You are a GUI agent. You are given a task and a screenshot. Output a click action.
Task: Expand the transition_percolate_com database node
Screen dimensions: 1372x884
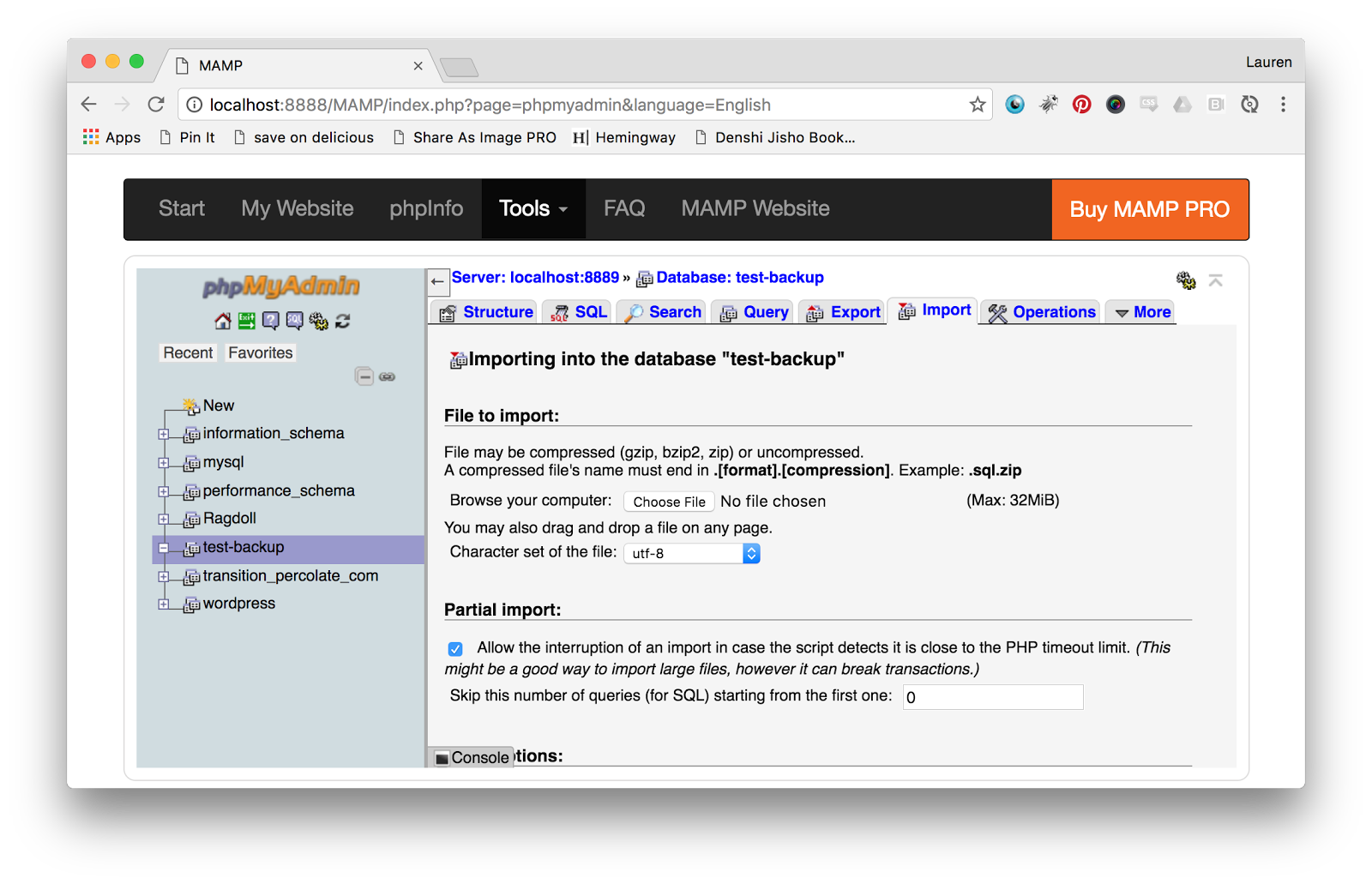[163, 576]
